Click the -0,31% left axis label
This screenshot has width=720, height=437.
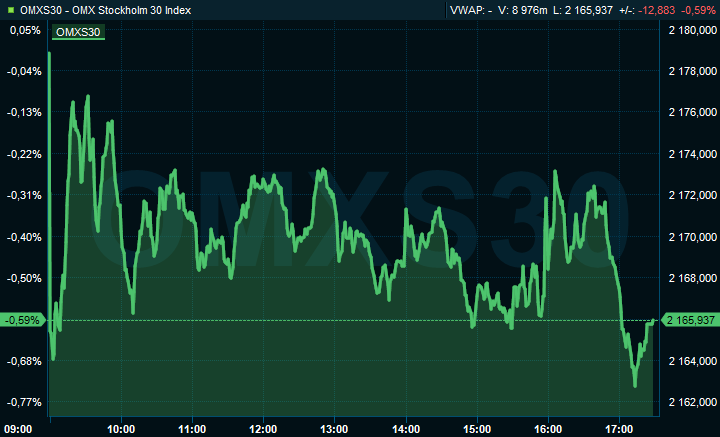[x=24, y=196]
